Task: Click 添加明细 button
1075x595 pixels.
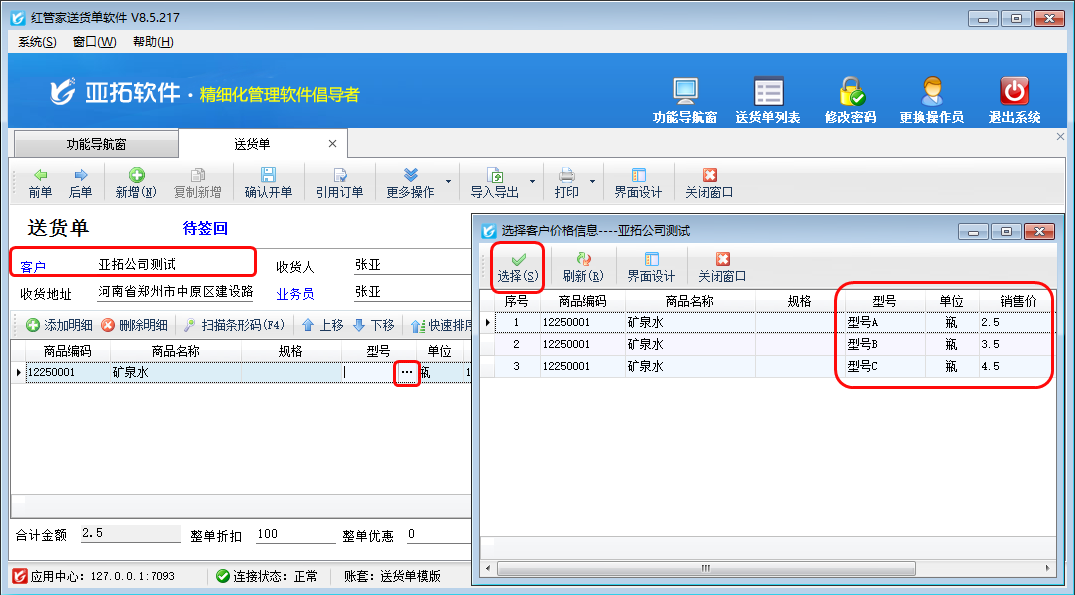Action: click(x=59, y=325)
